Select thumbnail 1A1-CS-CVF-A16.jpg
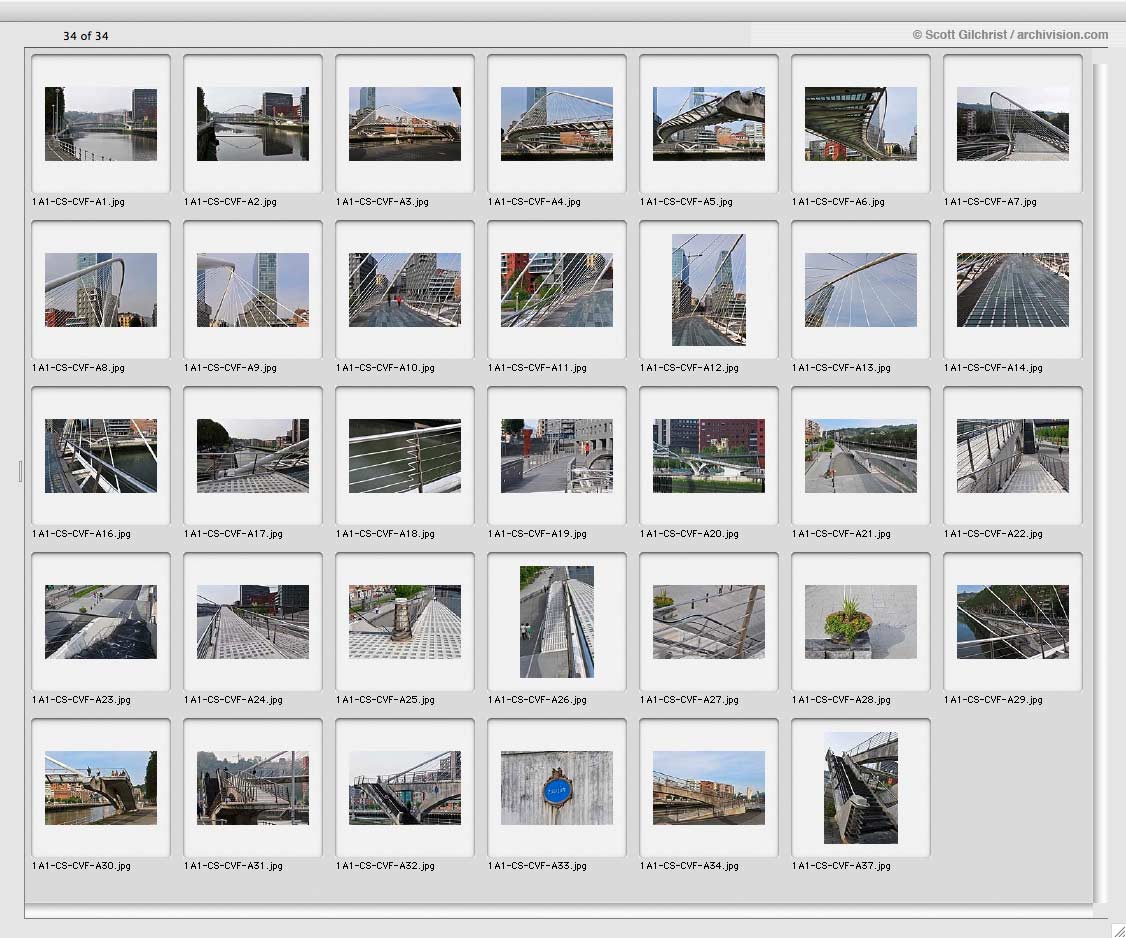 tap(101, 455)
